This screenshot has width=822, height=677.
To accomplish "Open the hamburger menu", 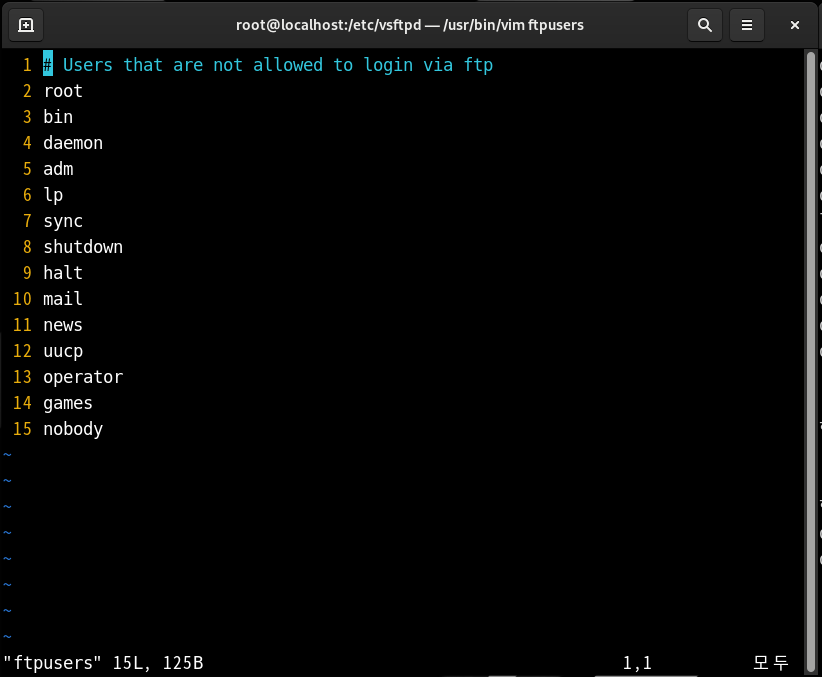I will [747, 25].
